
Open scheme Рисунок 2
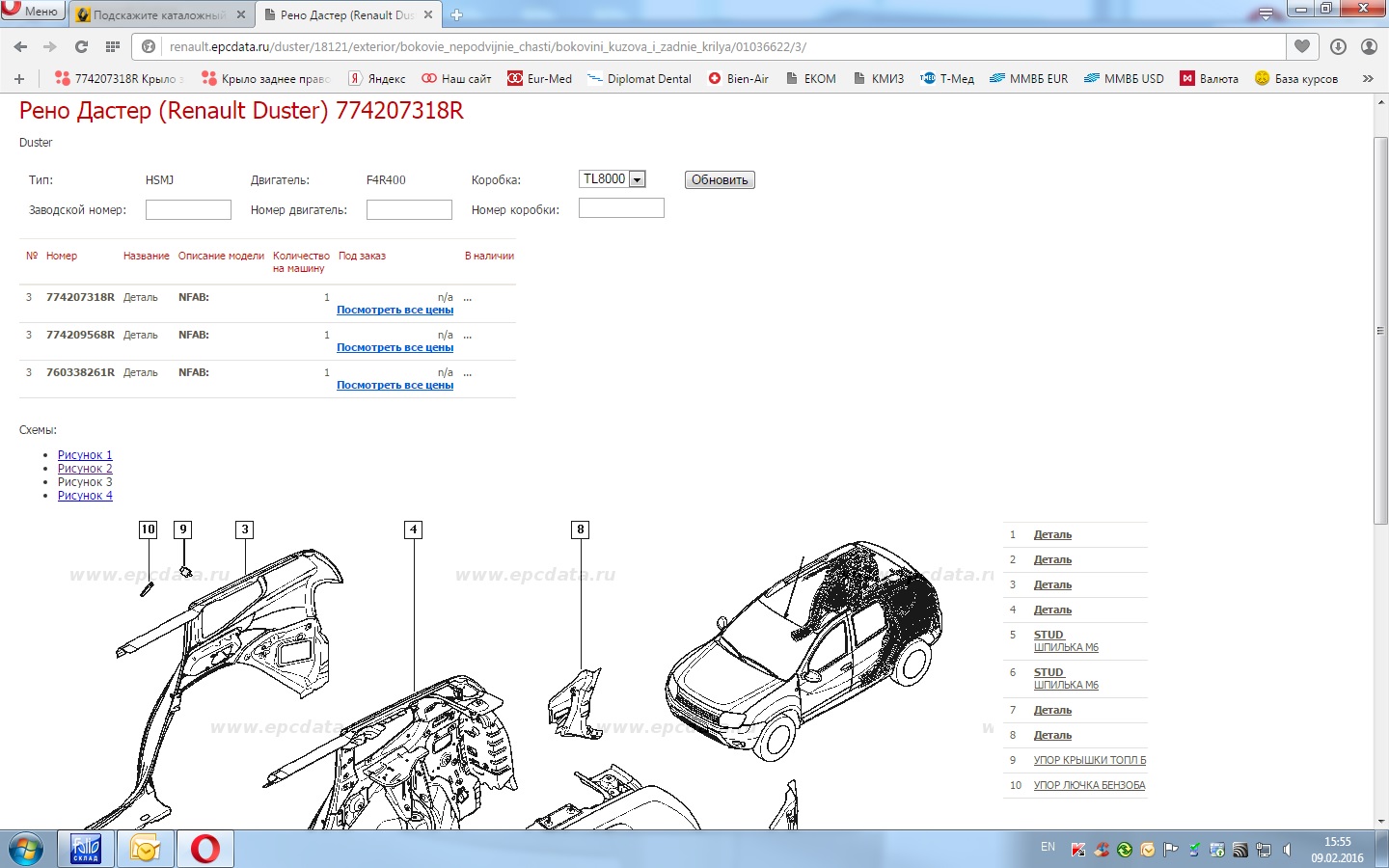point(85,469)
